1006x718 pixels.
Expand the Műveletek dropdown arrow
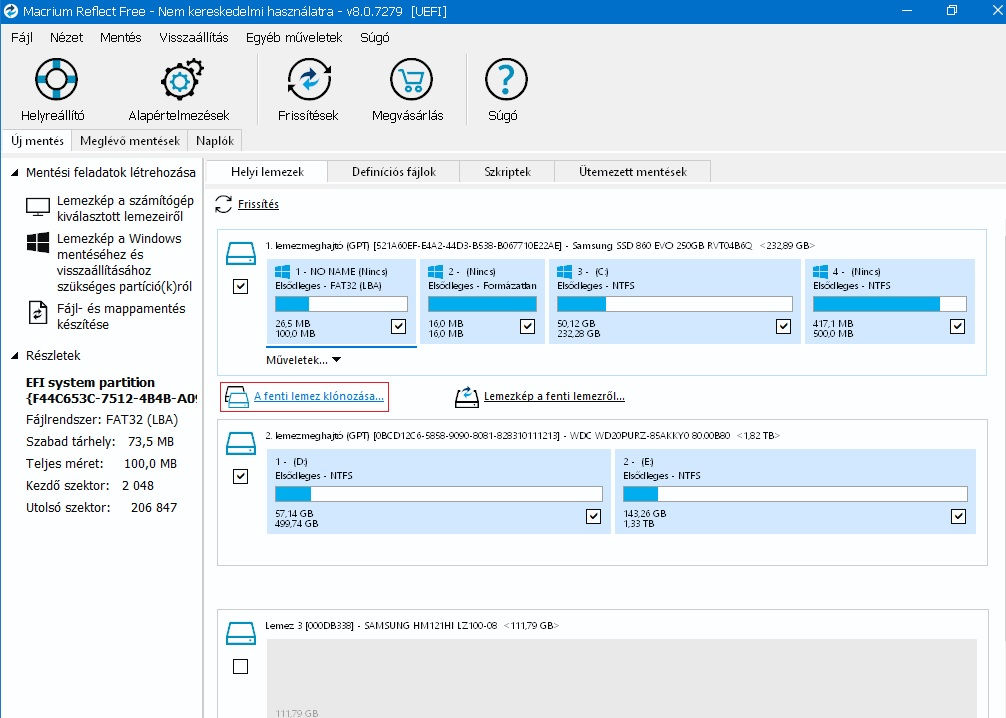pyautogui.click(x=336, y=360)
